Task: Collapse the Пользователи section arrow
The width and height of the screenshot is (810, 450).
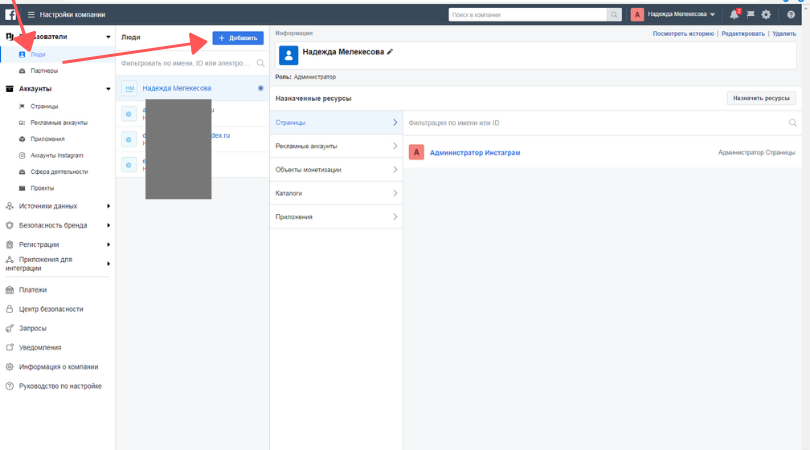Action: [x=108, y=37]
